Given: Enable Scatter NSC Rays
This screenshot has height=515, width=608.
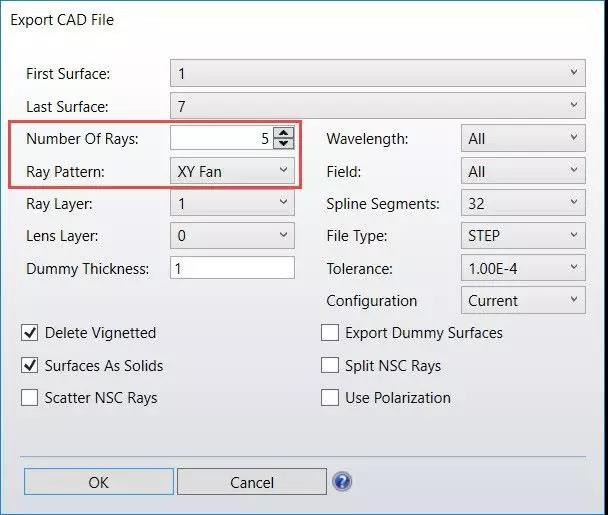Looking at the screenshot, I should (29, 398).
